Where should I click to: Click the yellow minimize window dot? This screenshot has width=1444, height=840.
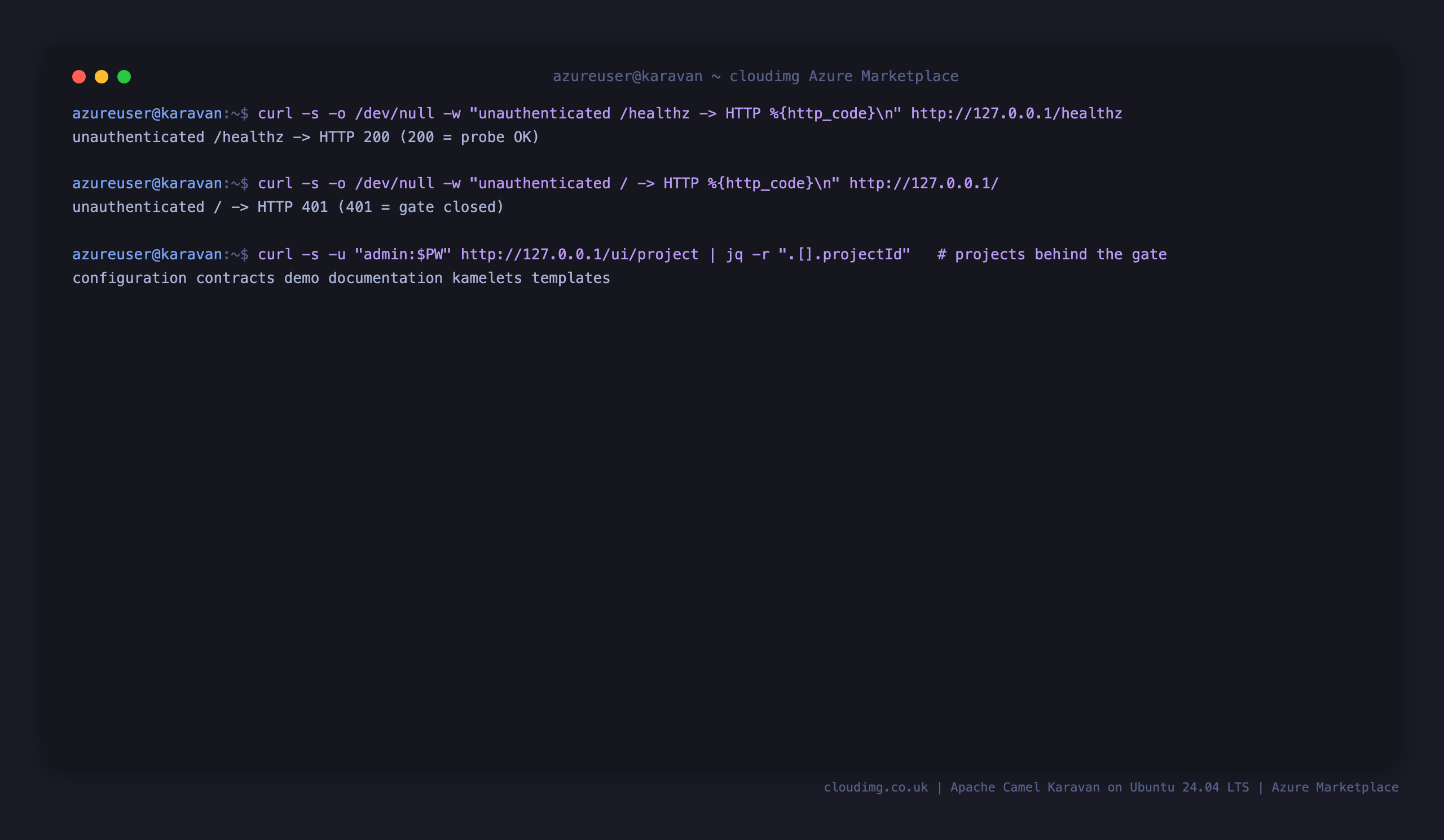[x=102, y=77]
